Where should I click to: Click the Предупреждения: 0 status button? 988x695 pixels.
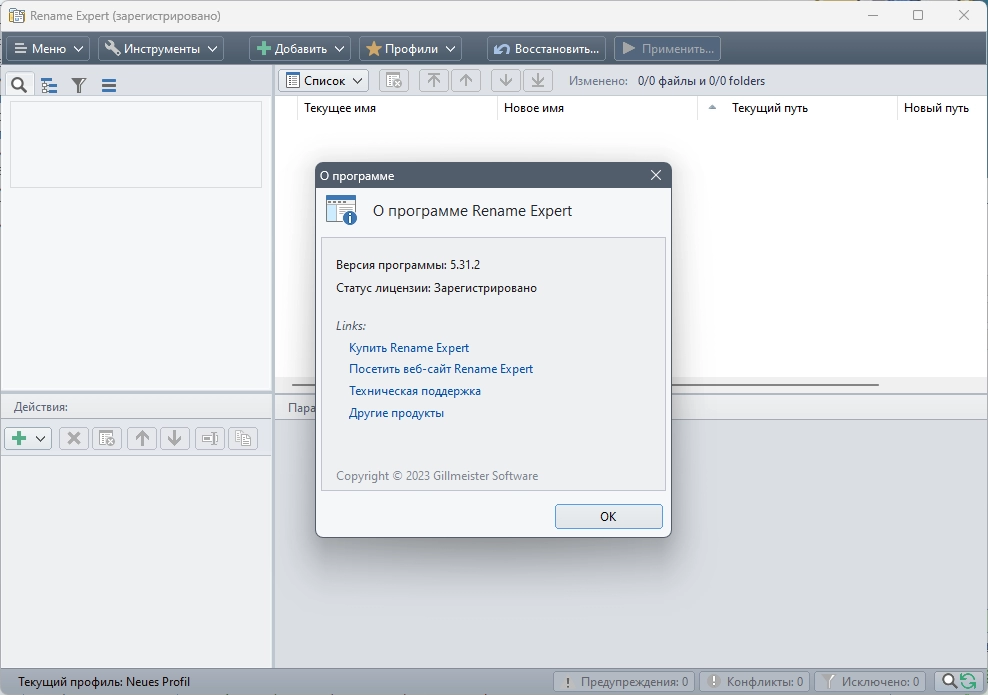coord(624,682)
